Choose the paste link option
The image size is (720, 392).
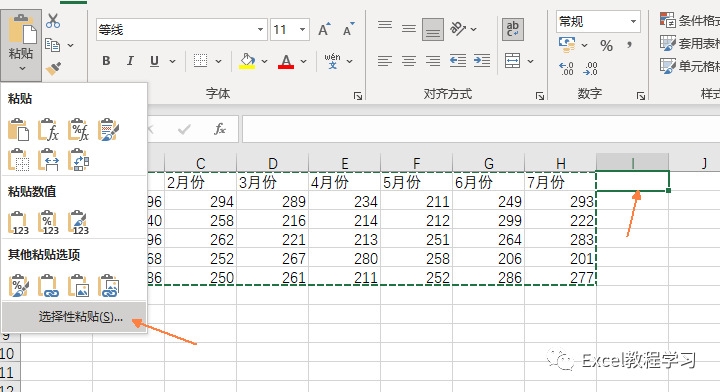48,286
